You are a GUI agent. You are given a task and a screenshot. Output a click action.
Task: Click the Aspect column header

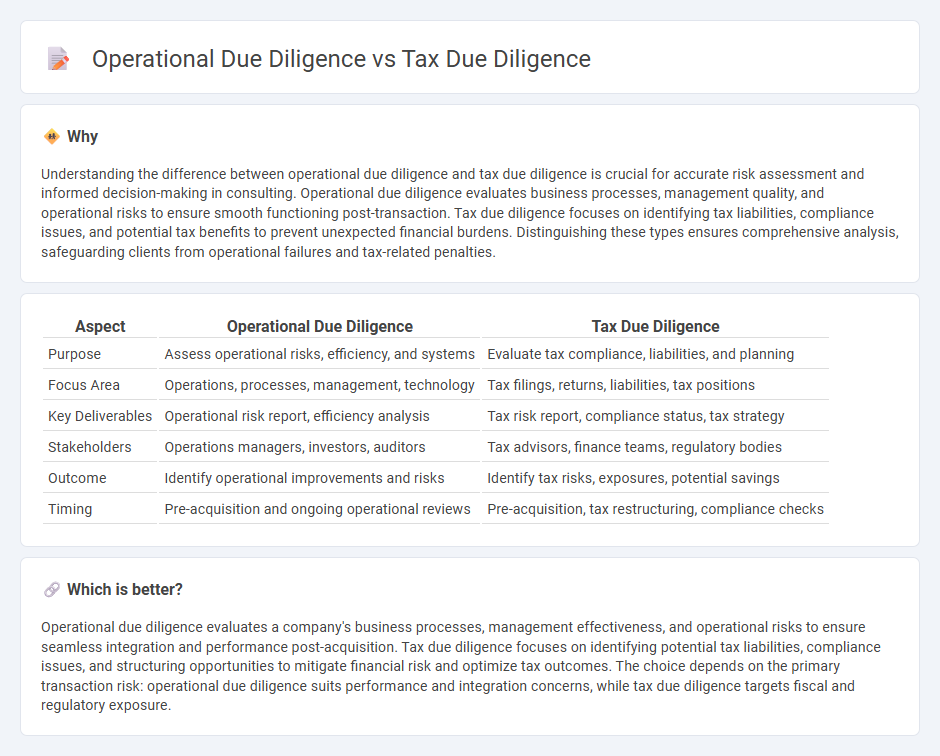click(100, 327)
